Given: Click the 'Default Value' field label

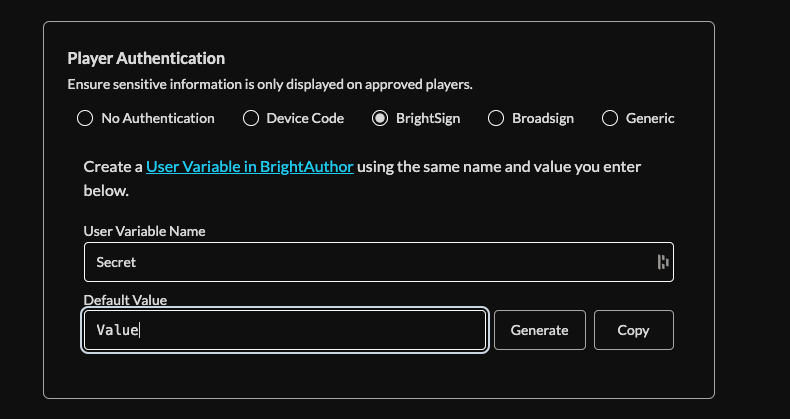Looking at the screenshot, I should point(123,299).
